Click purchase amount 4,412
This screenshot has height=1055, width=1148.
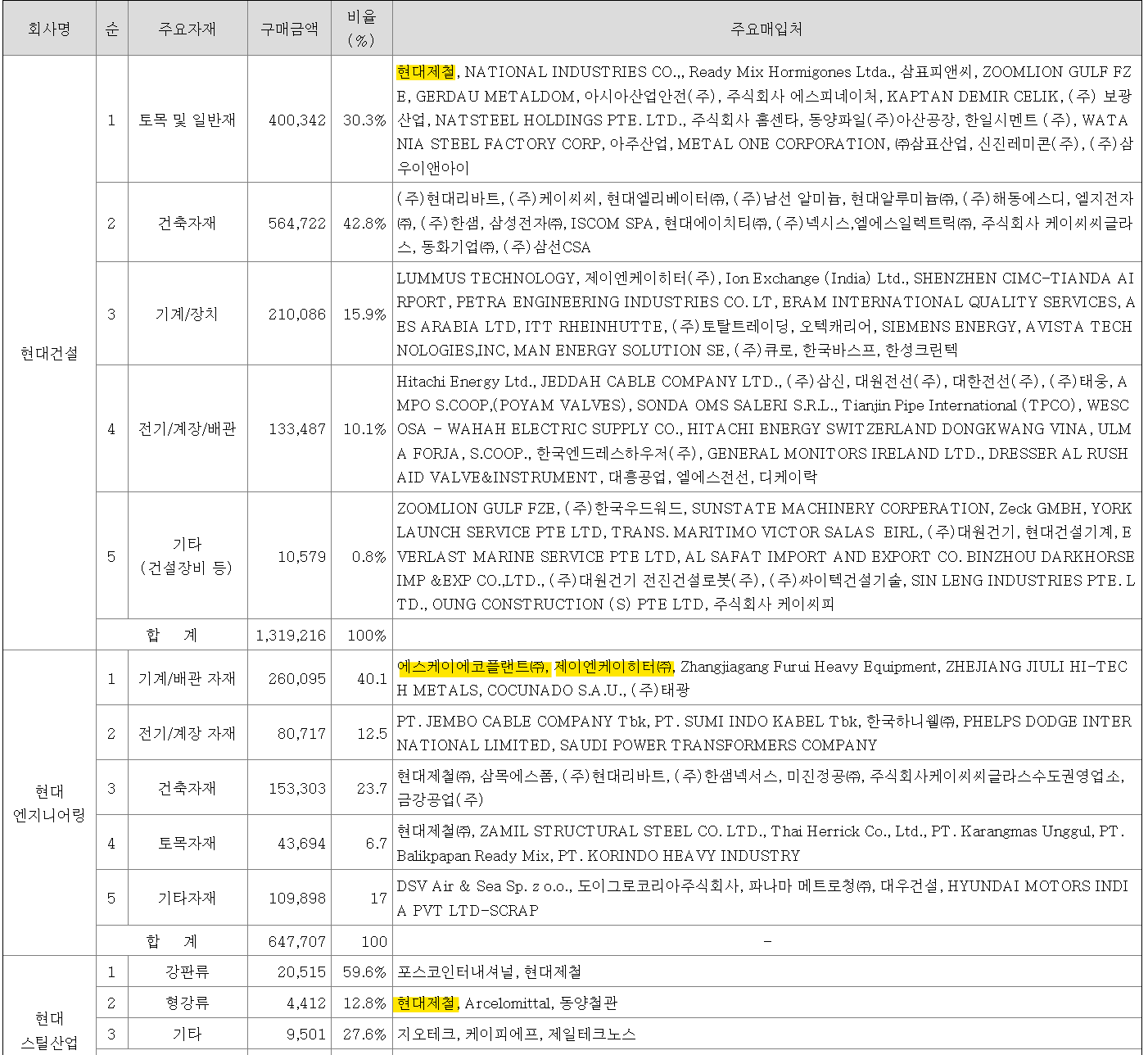click(x=306, y=1003)
